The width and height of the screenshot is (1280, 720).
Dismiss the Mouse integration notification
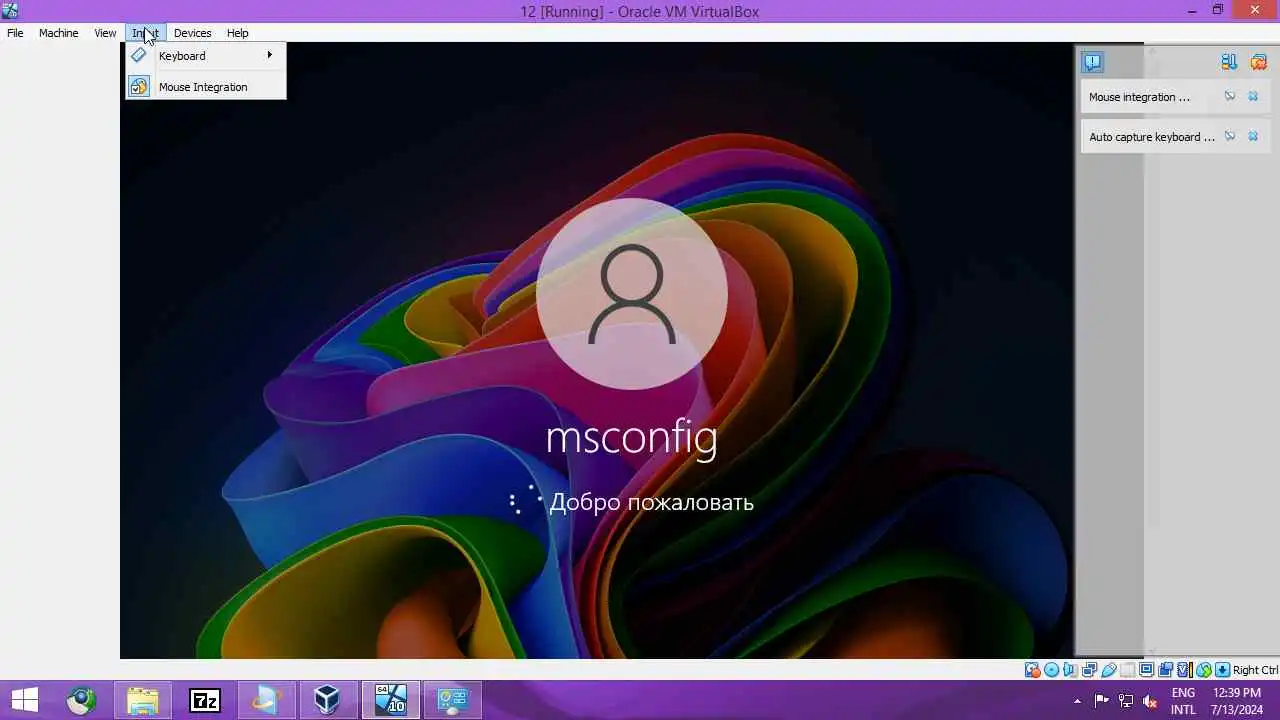[1253, 97]
